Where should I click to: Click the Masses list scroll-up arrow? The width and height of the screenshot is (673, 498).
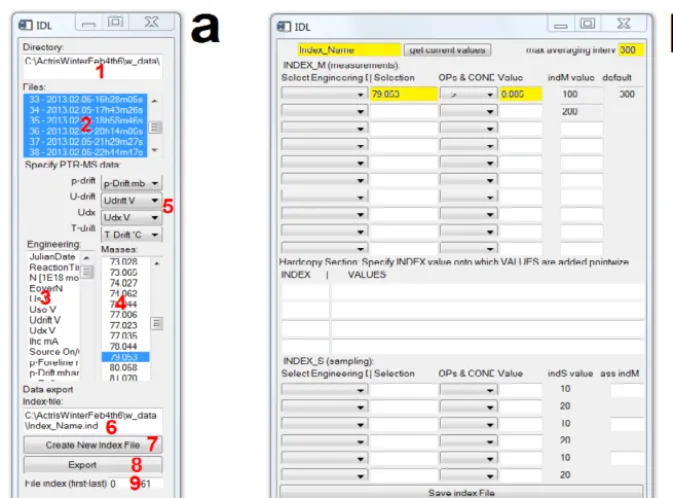[x=157, y=263]
